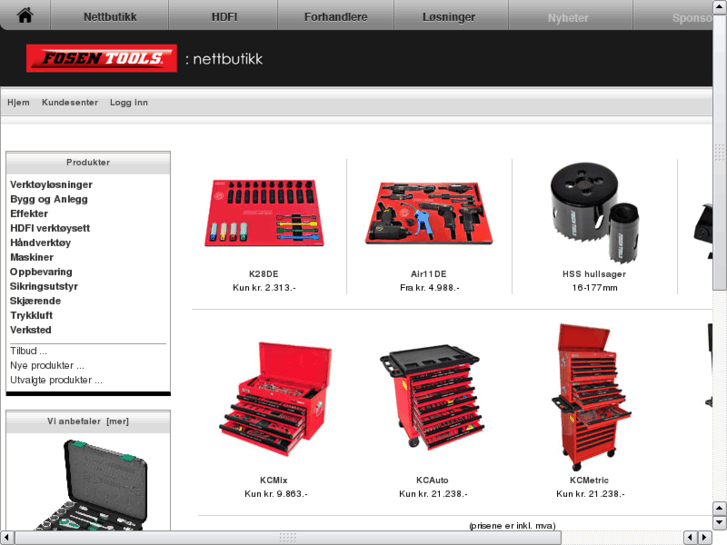The image size is (727, 545).
Task: Open the KCMix tool chest image
Action: click(275, 399)
